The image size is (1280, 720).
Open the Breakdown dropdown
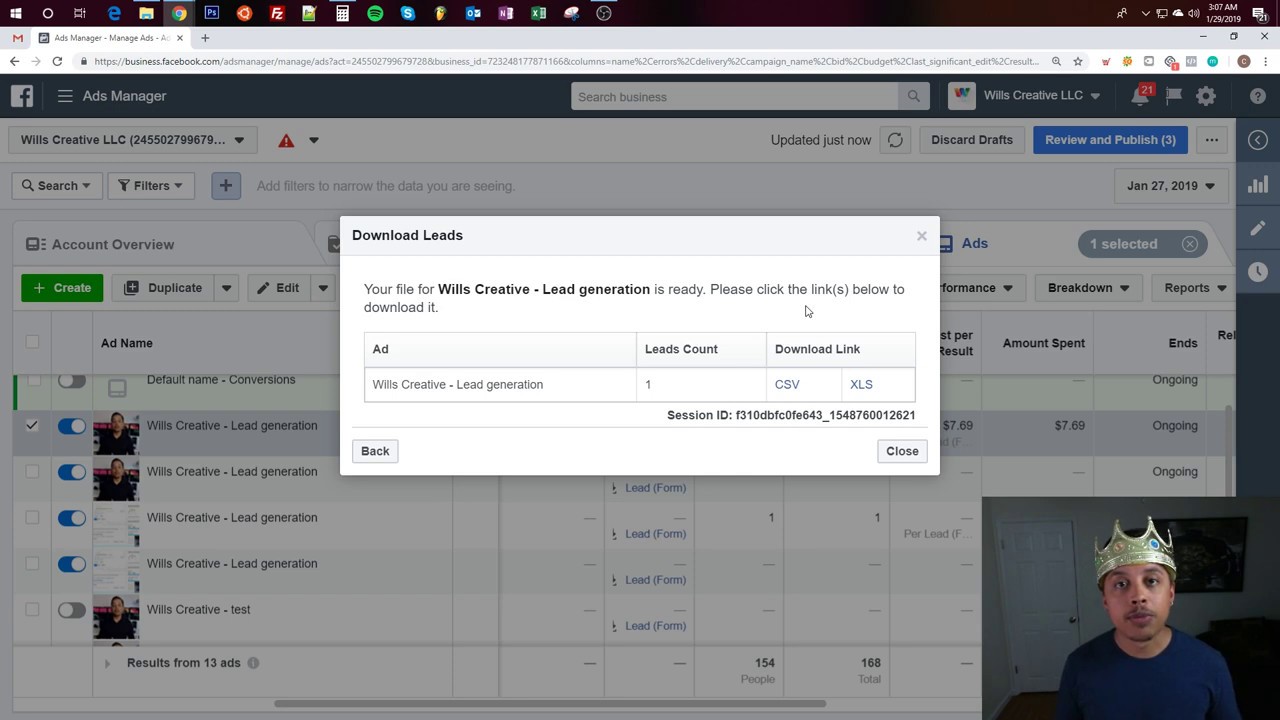point(1088,288)
